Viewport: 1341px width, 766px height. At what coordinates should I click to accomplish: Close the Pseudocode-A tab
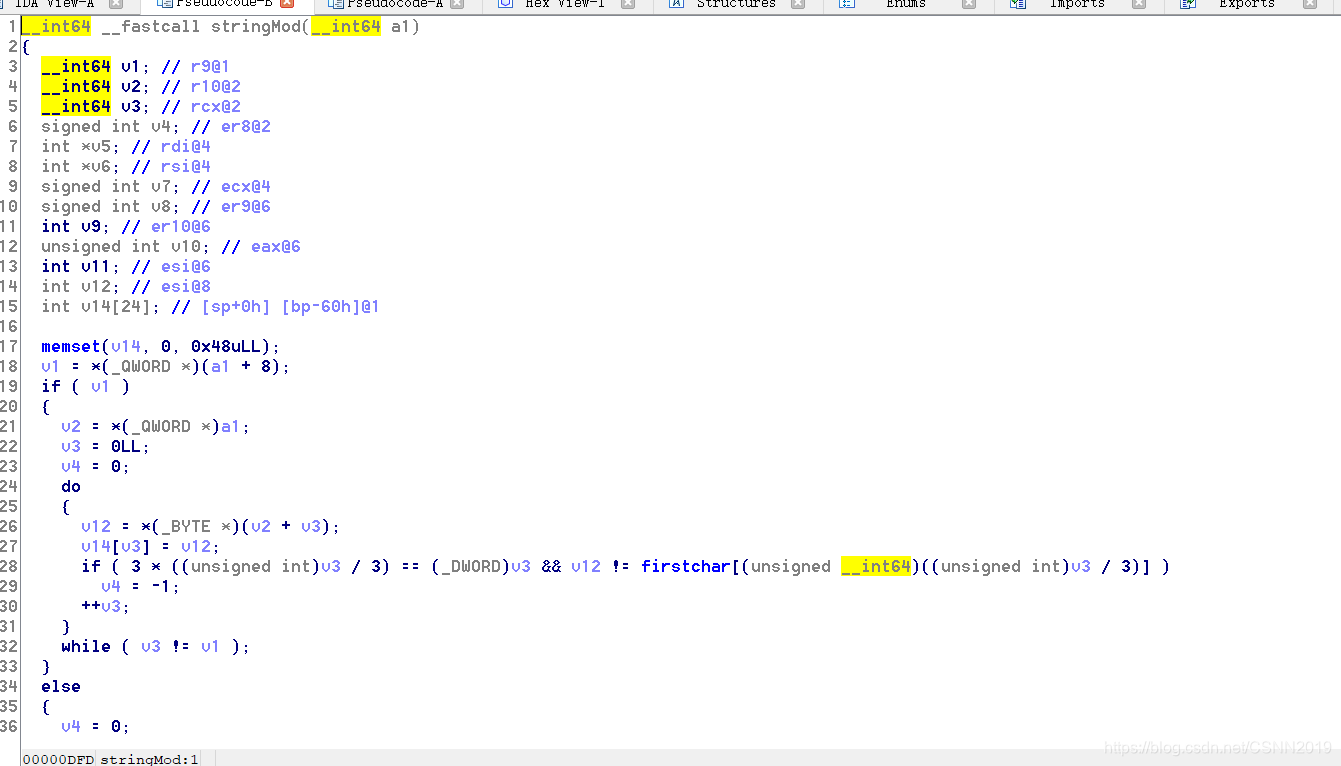(457, 4)
